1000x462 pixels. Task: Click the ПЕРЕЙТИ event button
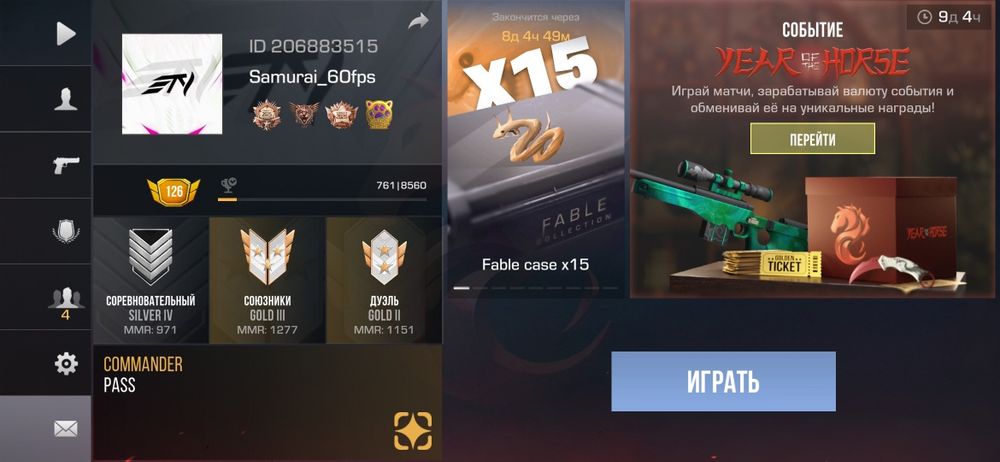pos(812,138)
